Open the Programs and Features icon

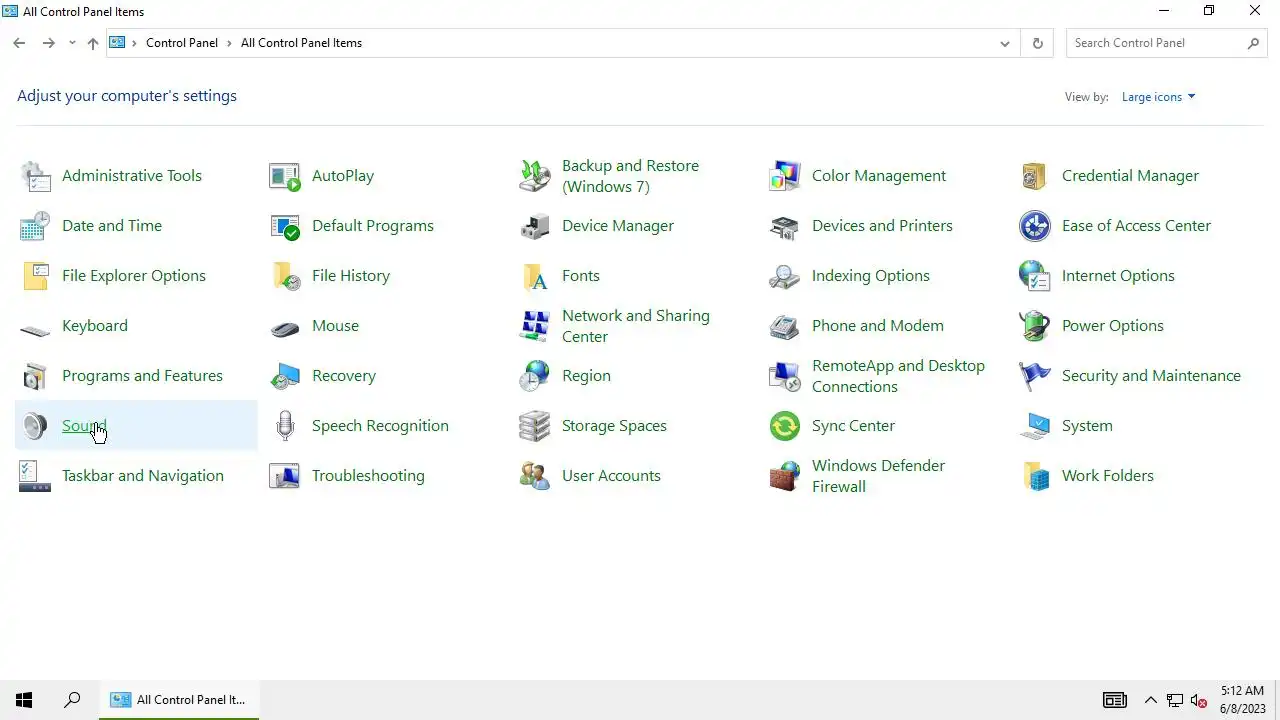click(35, 376)
